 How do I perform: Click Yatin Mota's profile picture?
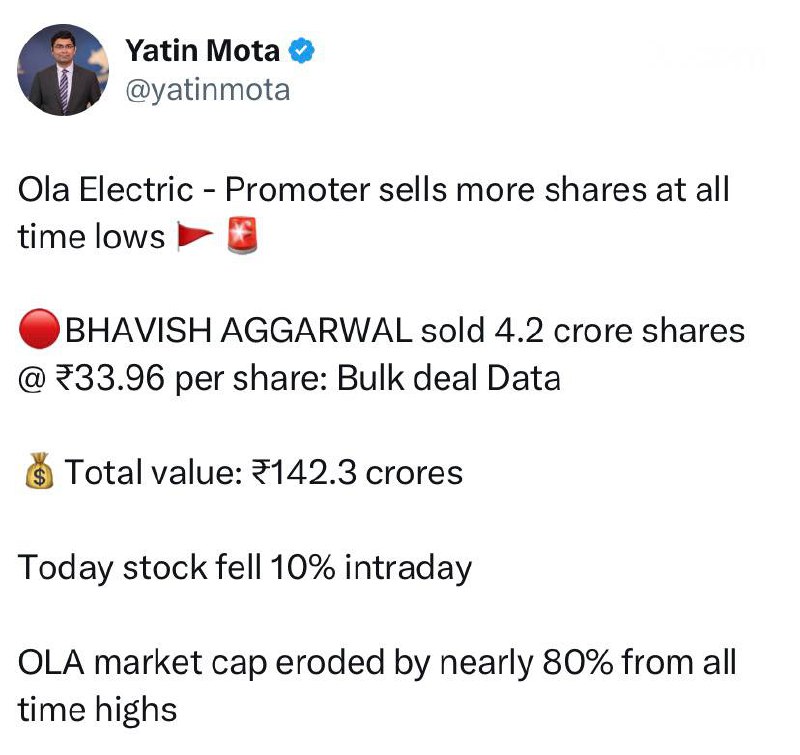point(63,69)
